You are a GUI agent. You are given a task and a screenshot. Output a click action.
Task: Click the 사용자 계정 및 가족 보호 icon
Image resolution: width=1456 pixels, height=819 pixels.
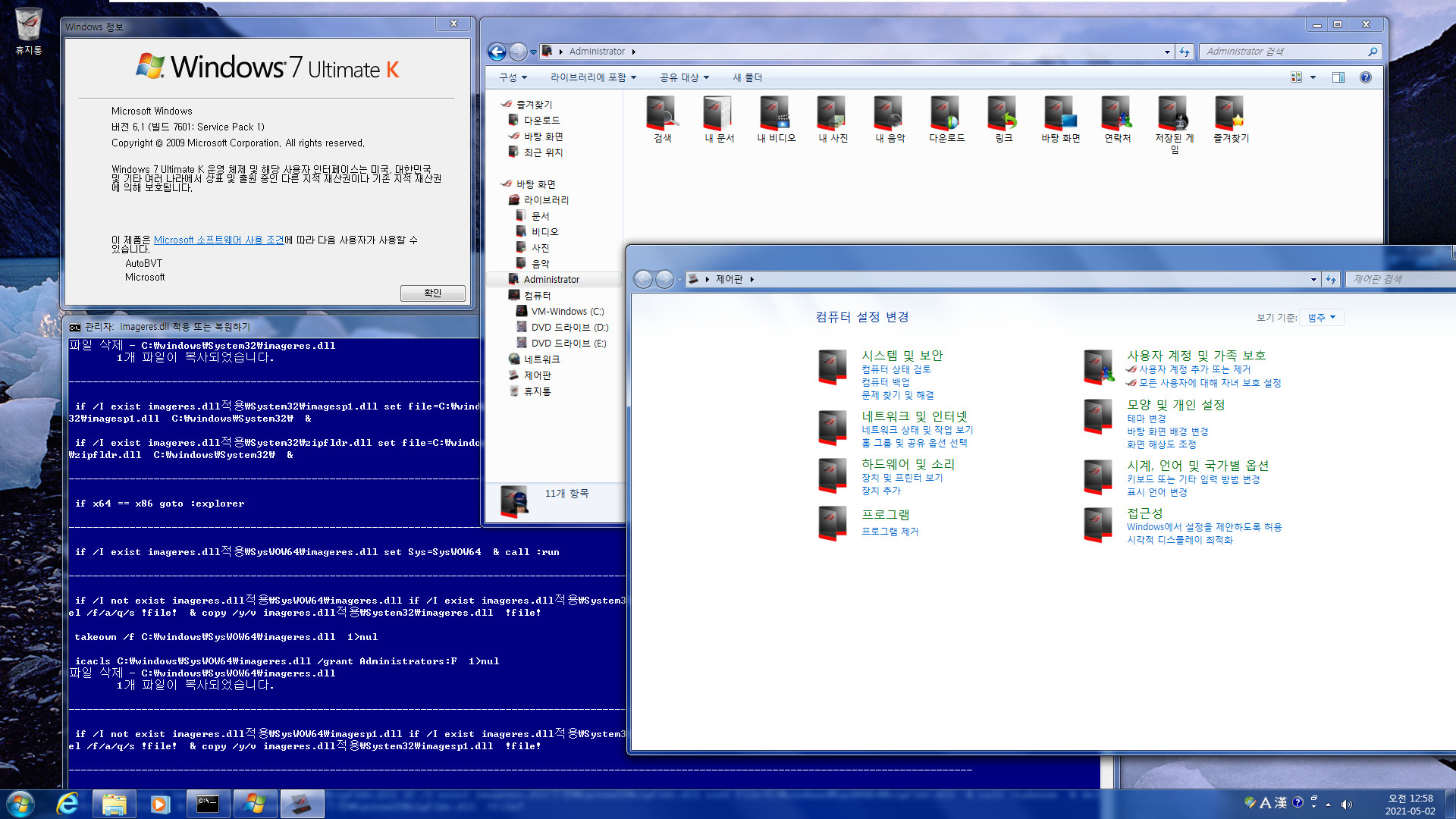[1098, 367]
